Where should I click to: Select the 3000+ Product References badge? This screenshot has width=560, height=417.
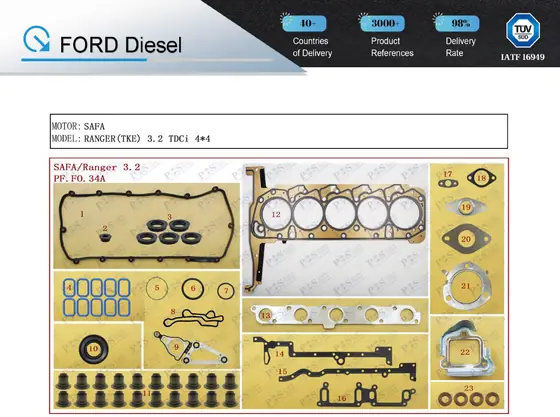(387, 36)
